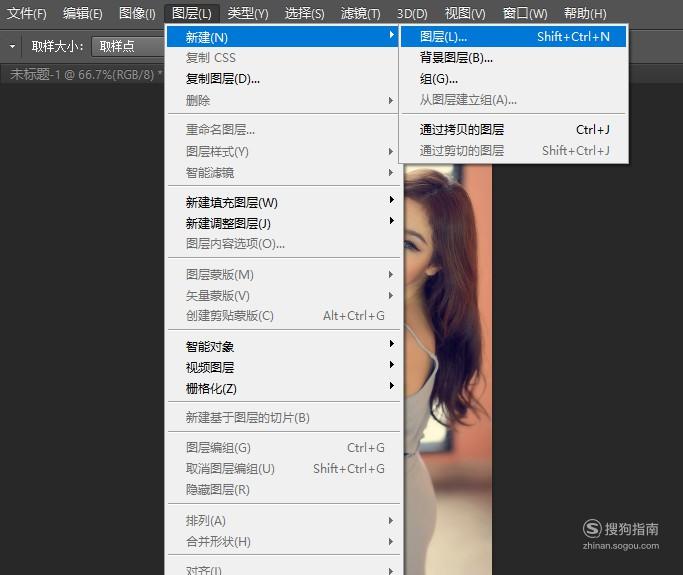The width and height of the screenshot is (683, 575).
Task: Open the 取样大小 dropdown showing 取样点
Action: pyautogui.click(x=128, y=46)
